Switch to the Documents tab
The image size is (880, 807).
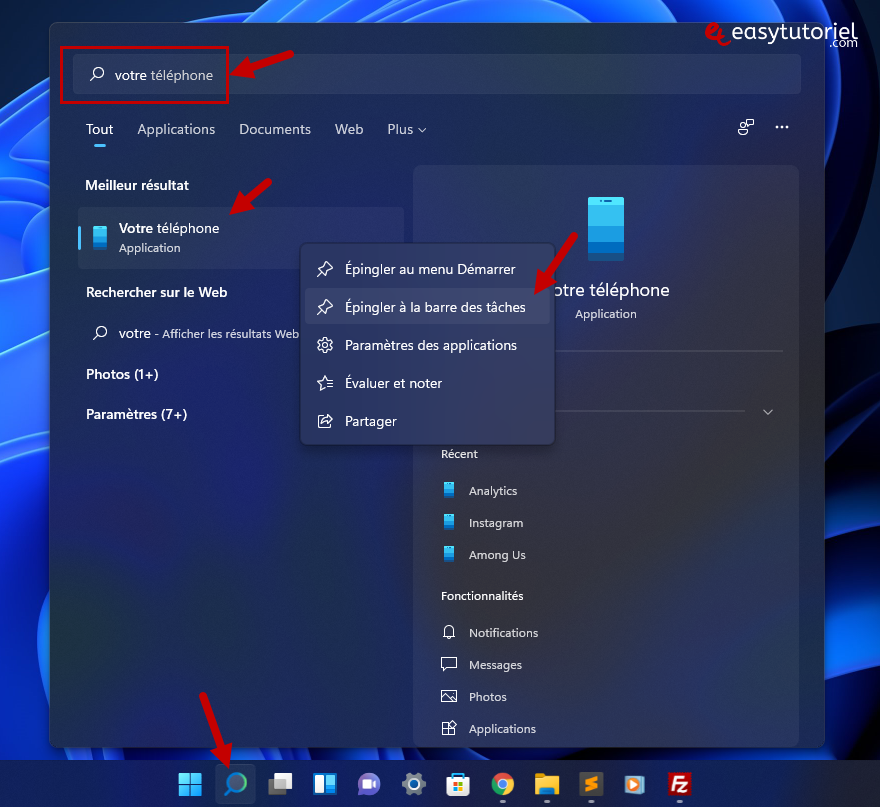point(275,130)
